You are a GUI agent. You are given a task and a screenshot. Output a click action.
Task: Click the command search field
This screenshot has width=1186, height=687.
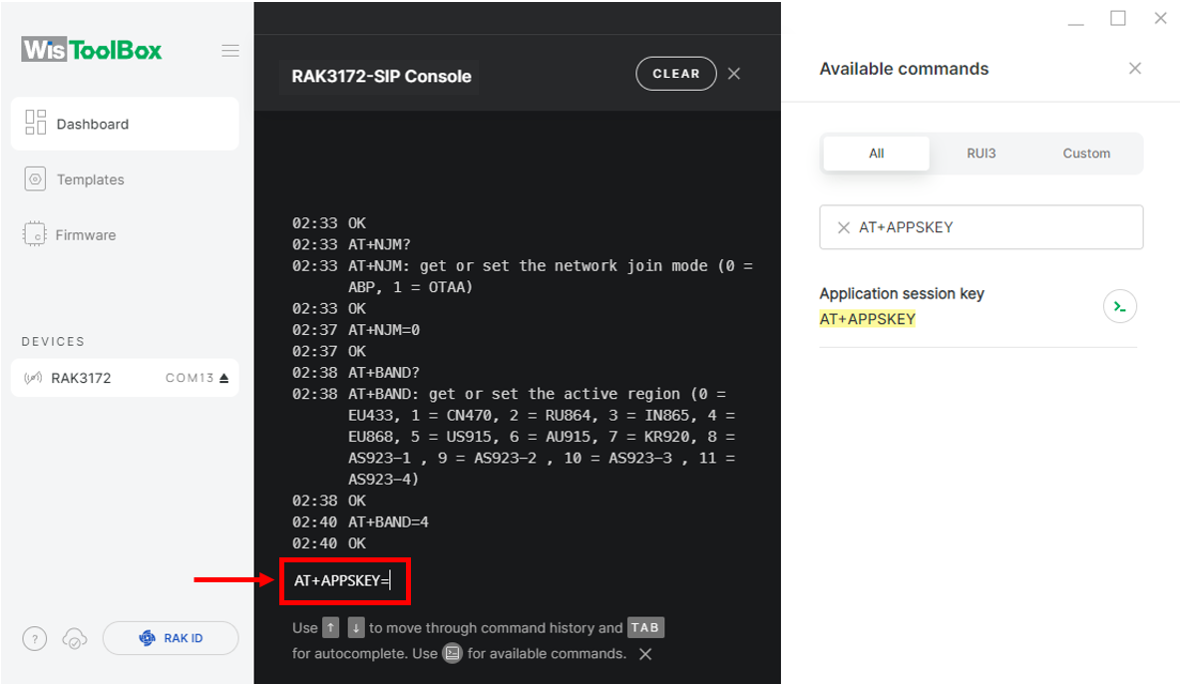point(981,227)
